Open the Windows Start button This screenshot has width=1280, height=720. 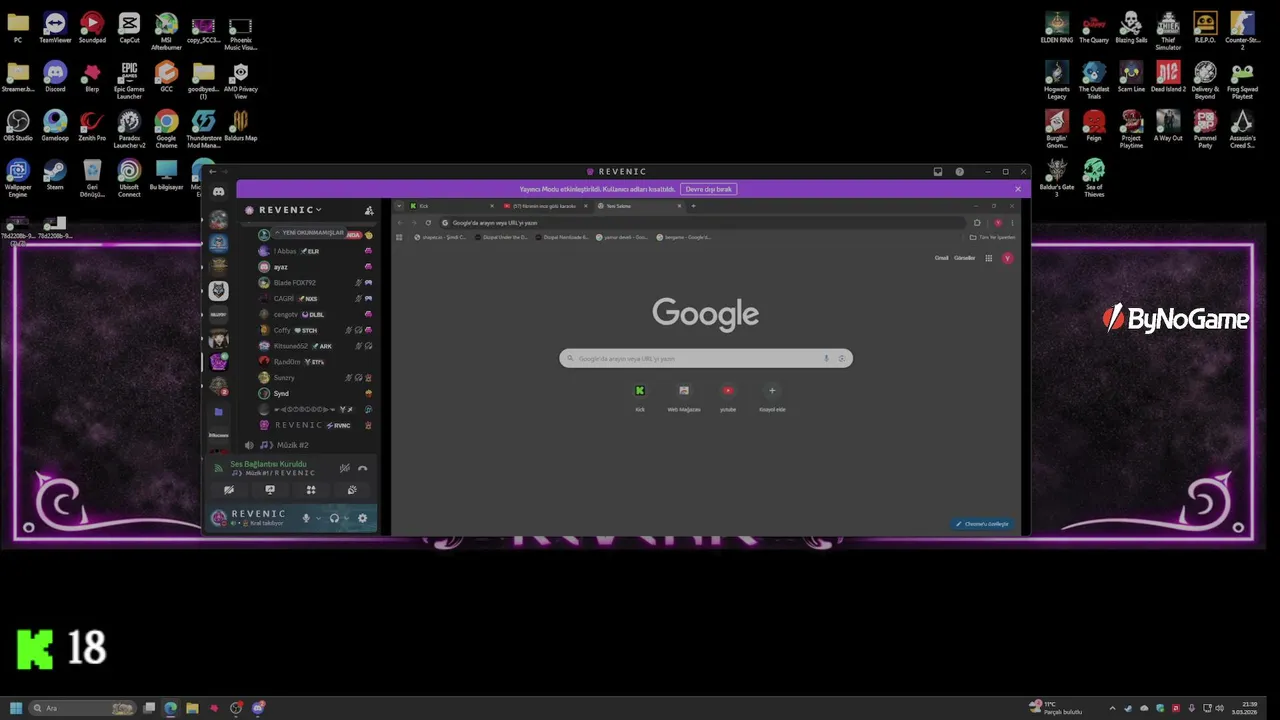pos(16,708)
